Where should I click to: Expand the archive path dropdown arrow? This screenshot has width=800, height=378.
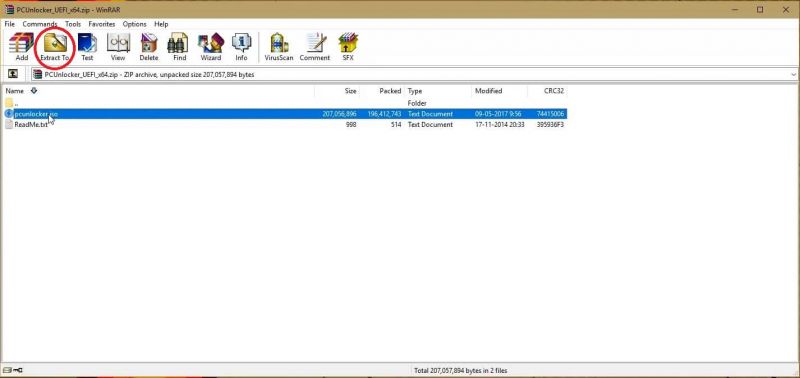click(793, 74)
